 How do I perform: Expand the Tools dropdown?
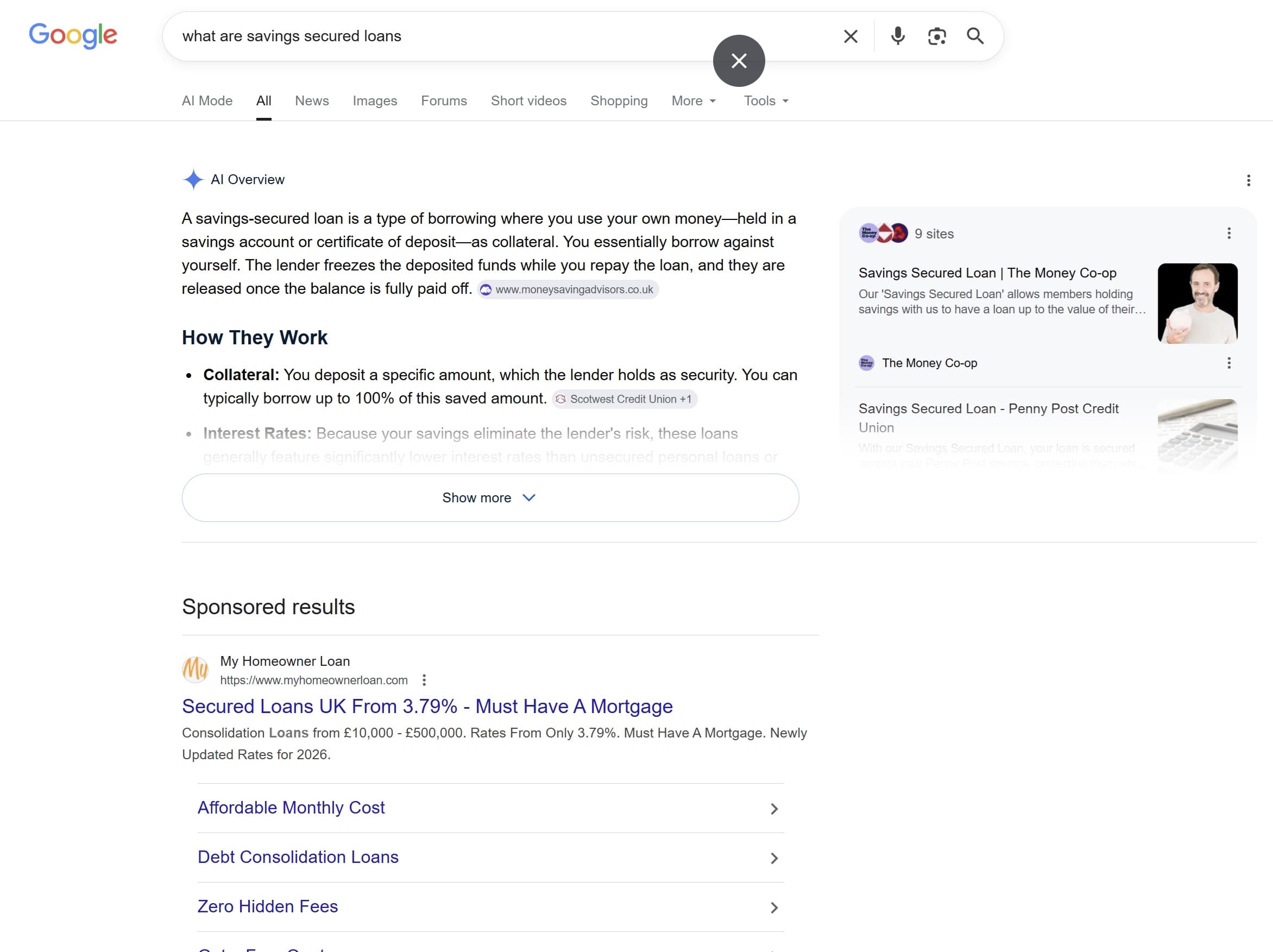click(x=766, y=100)
